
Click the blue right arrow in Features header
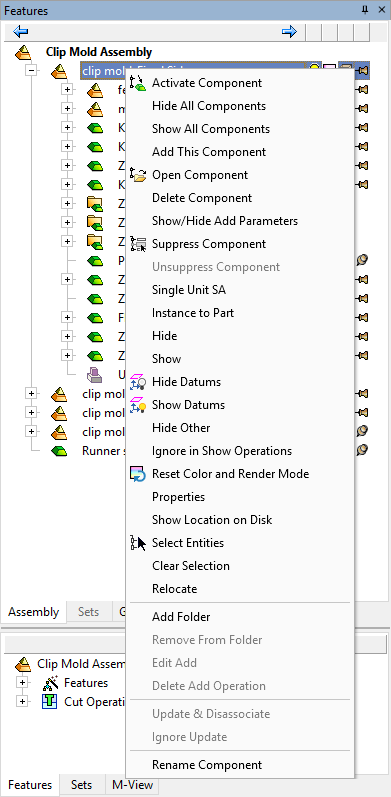coord(289,32)
